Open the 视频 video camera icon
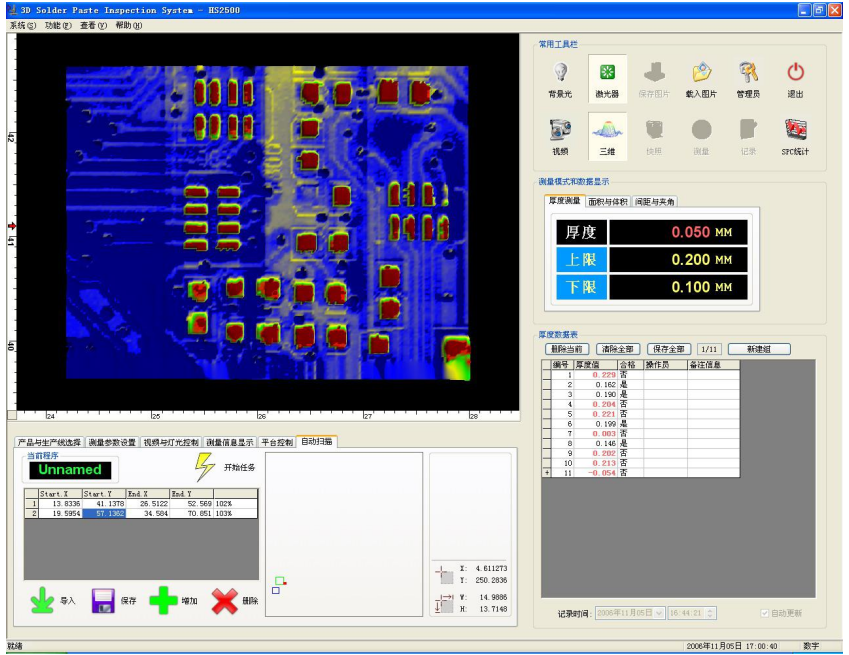The height and width of the screenshot is (655, 849). 560,130
